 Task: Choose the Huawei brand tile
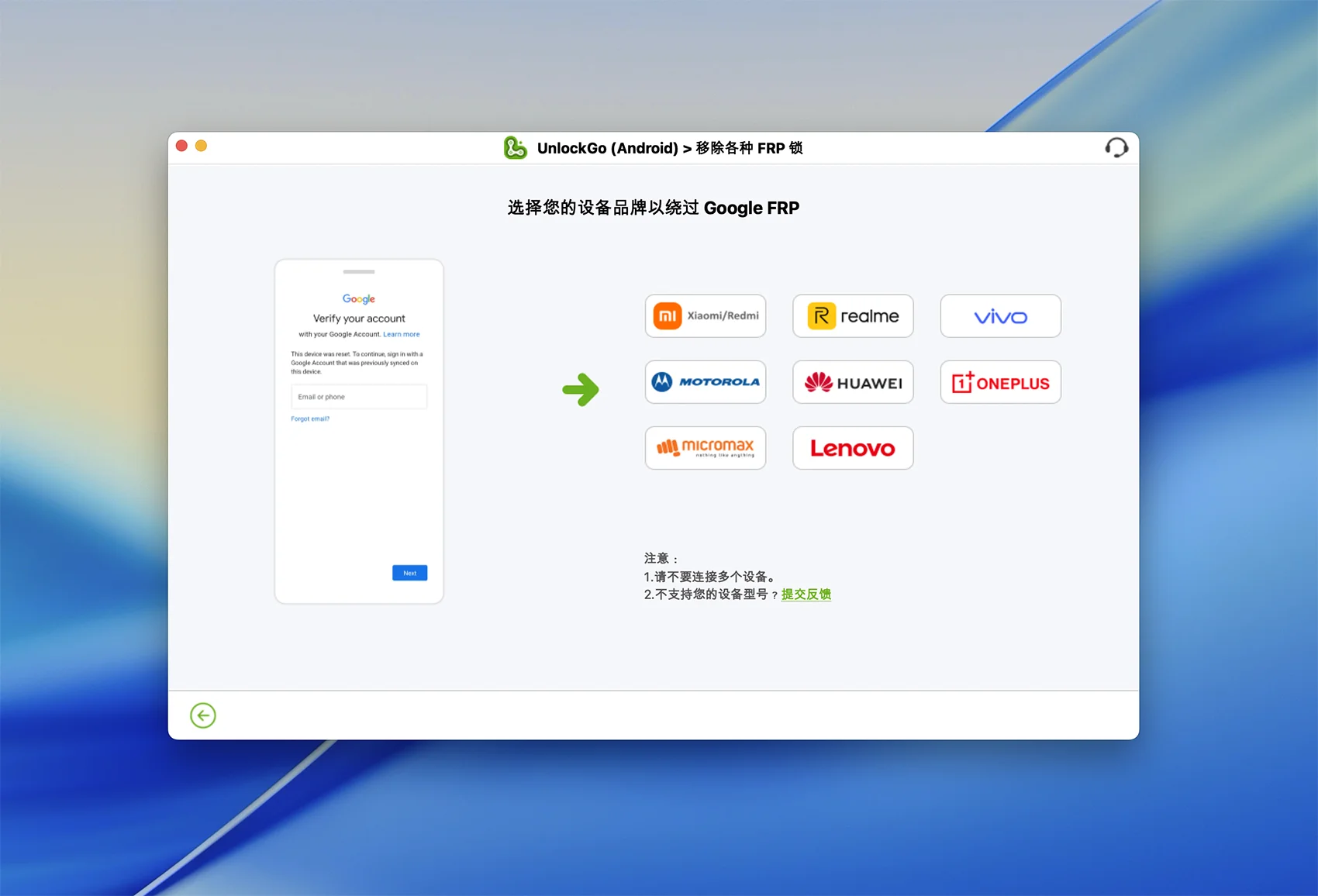(x=853, y=382)
